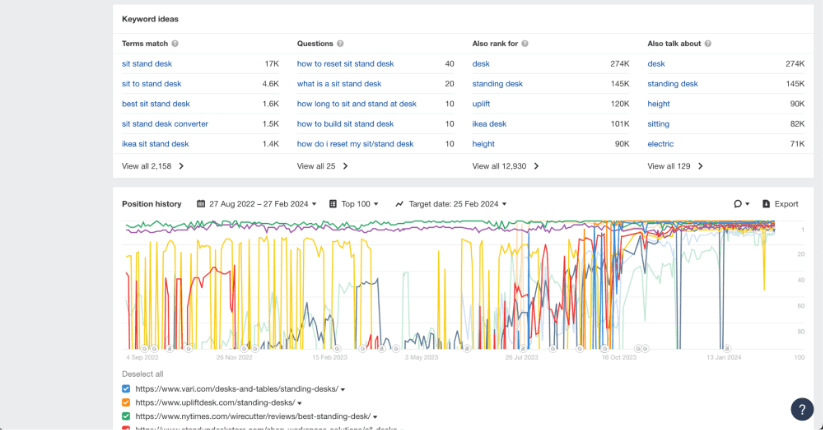The height and width of the screenshot is (430, 823).
Task: Click the 'sit stand desk converter' keyword link
Action: click(165, 124)
